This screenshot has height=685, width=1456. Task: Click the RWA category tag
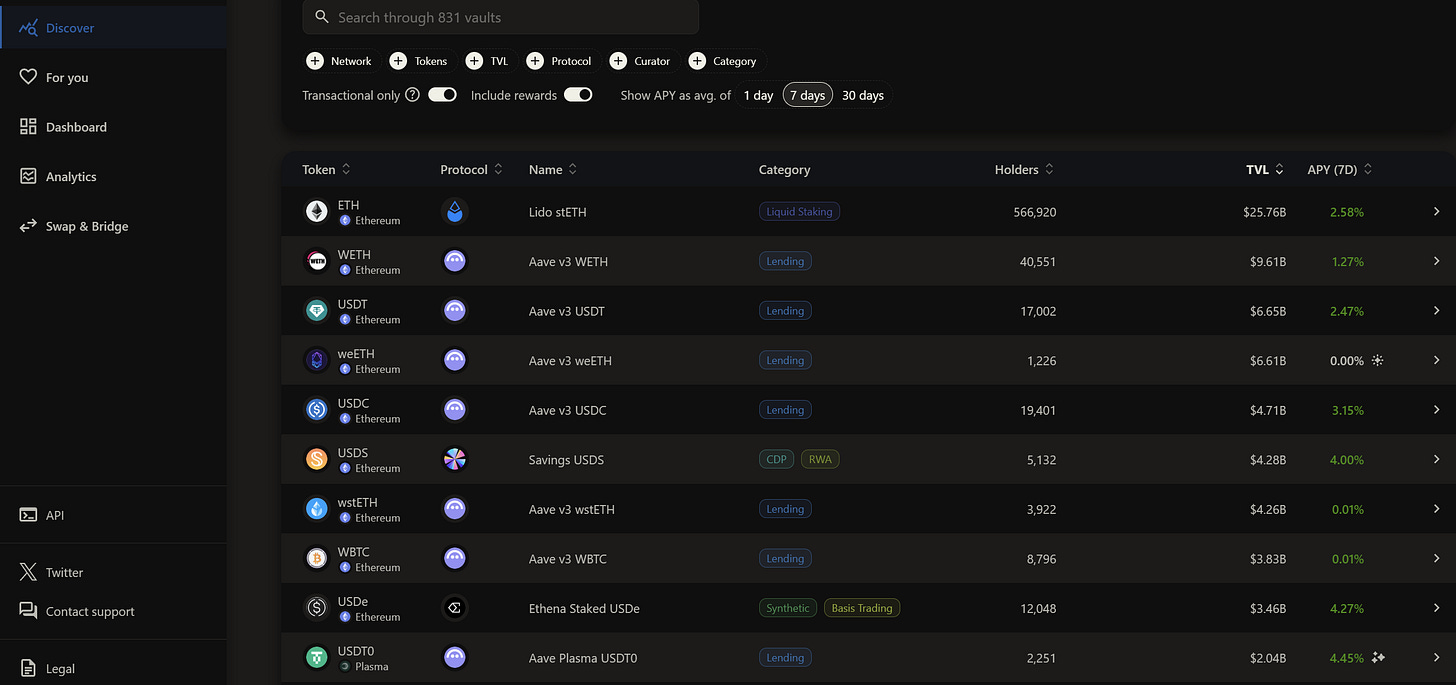click(820, 459)
